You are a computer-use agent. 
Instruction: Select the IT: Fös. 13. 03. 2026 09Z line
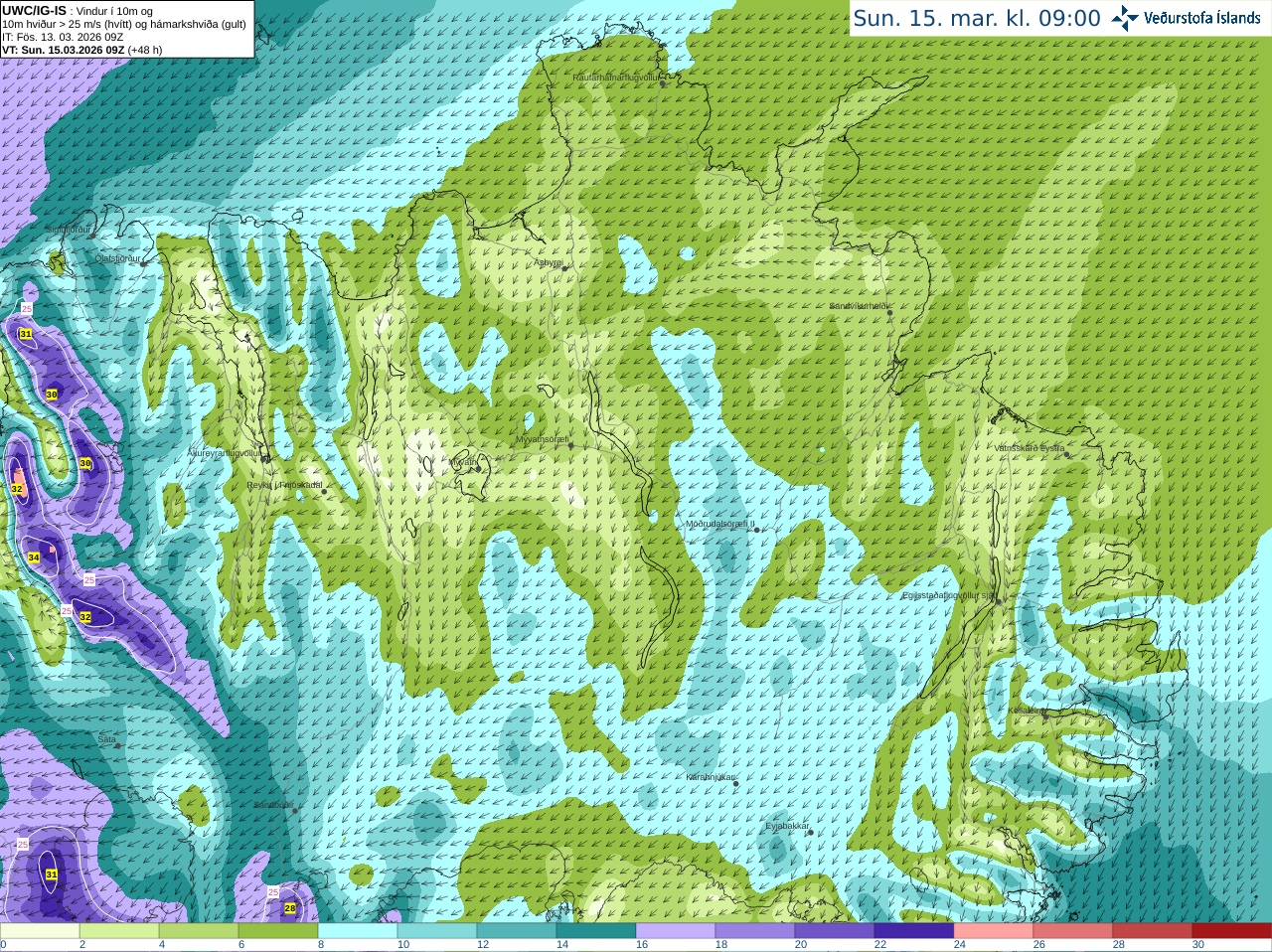(x=63, y=37)
